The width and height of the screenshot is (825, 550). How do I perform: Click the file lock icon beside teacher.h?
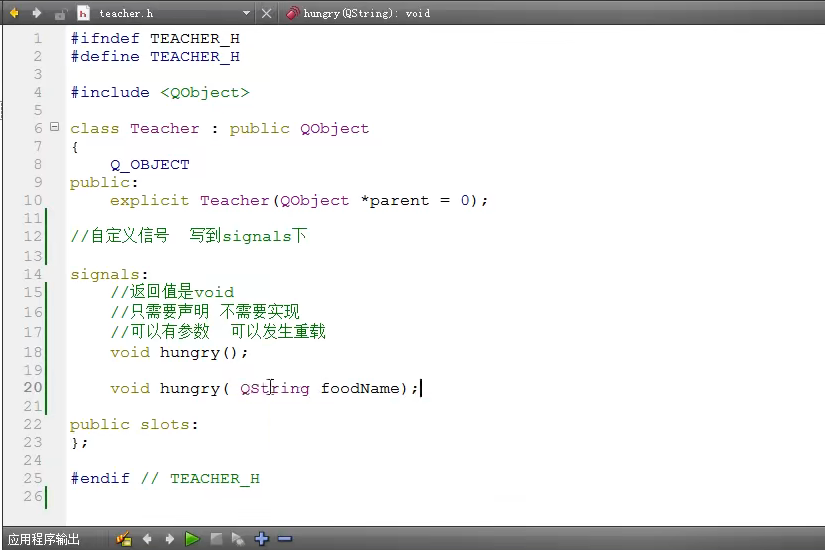(60, 14)
